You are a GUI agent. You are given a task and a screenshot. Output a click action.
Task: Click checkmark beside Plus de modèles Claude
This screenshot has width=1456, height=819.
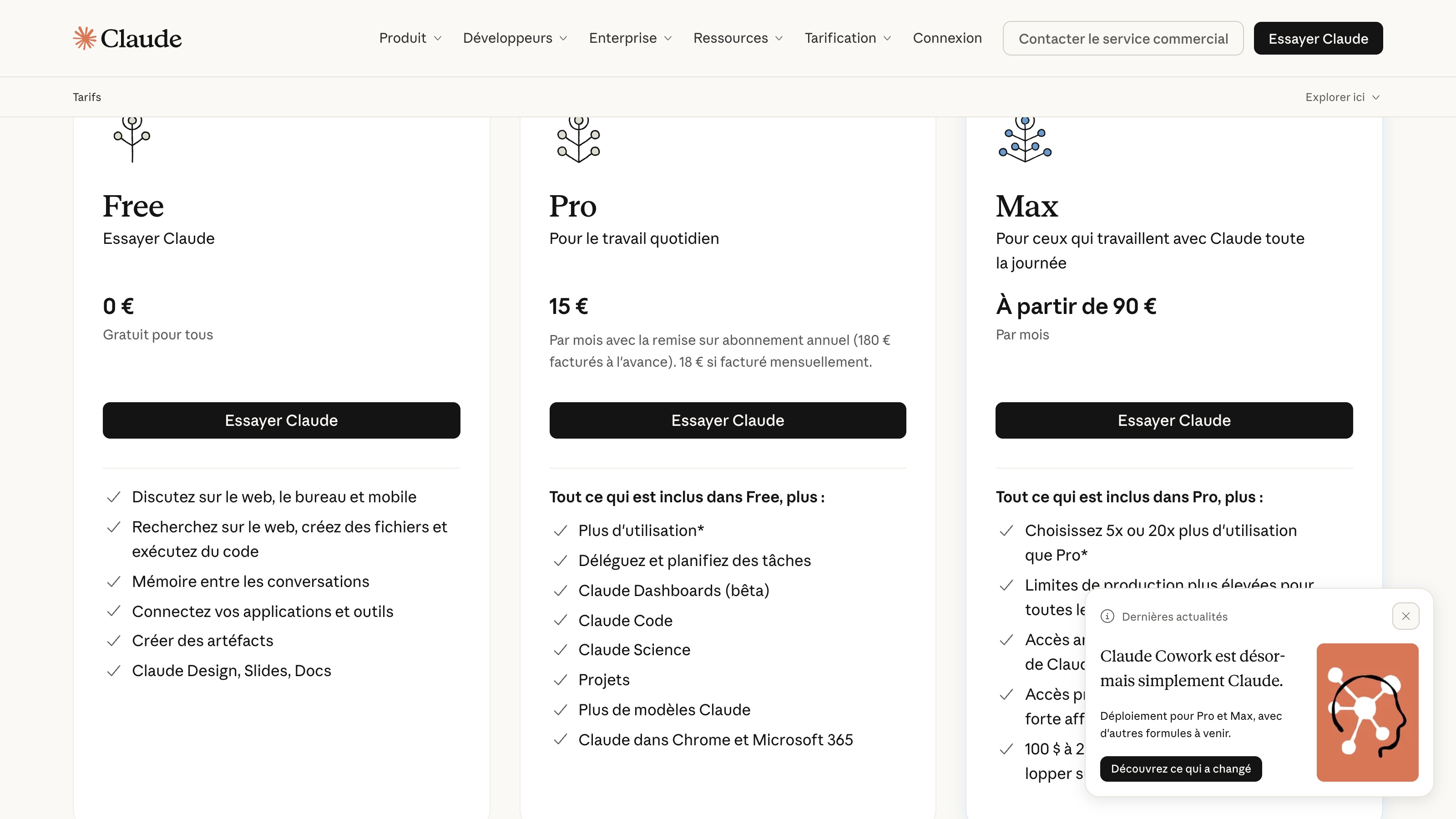pyautogui.click(x=560, y=709)
